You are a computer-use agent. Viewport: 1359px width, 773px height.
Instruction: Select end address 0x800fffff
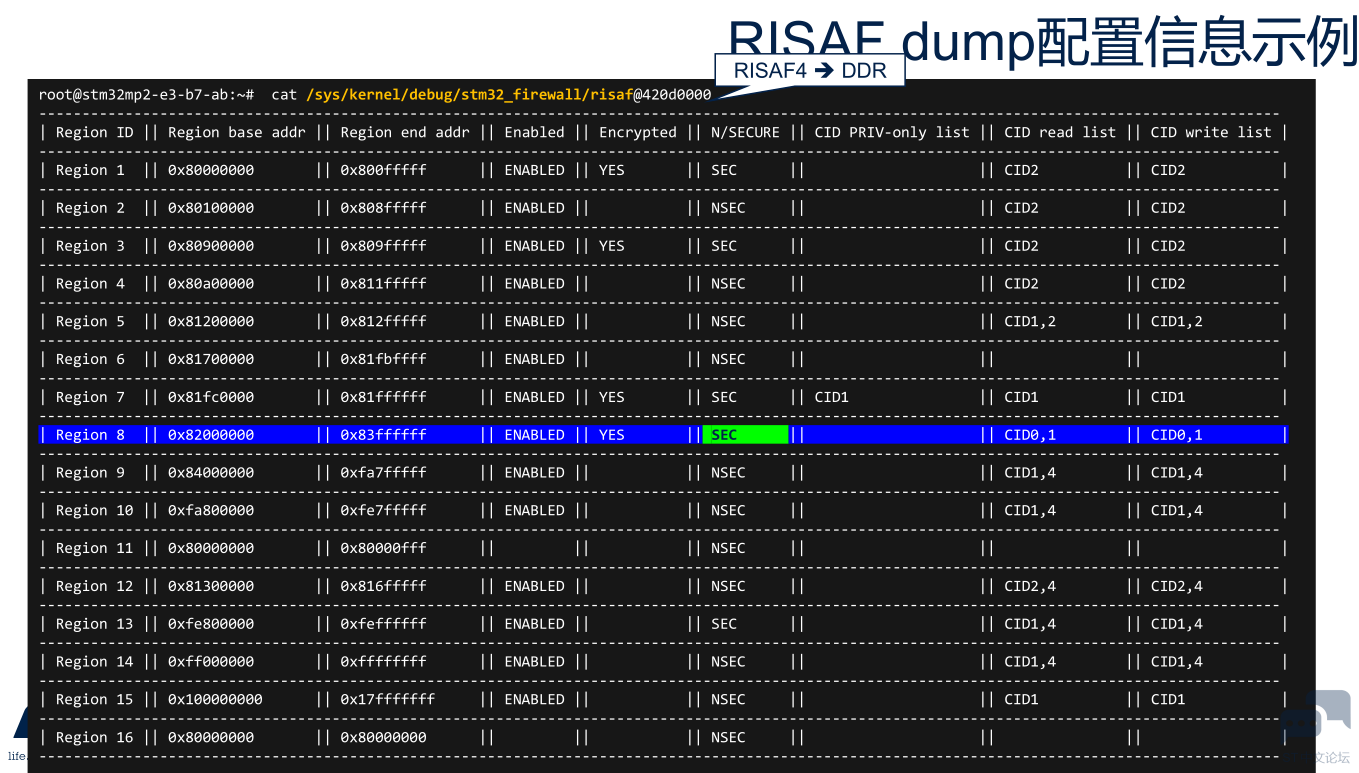(384, 170)
